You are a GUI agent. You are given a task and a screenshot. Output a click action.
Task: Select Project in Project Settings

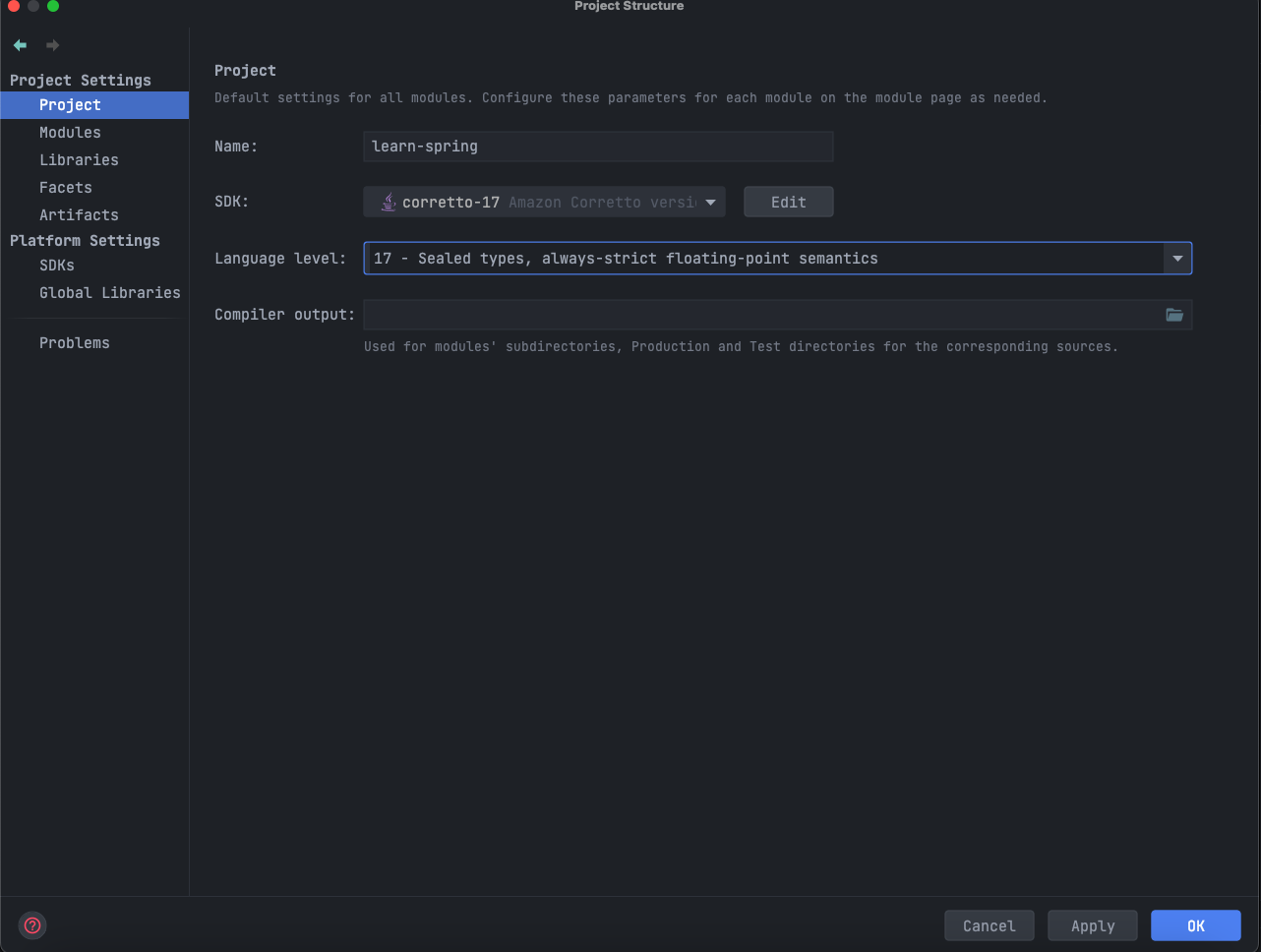pyautogui.click(x=94, y=105)
